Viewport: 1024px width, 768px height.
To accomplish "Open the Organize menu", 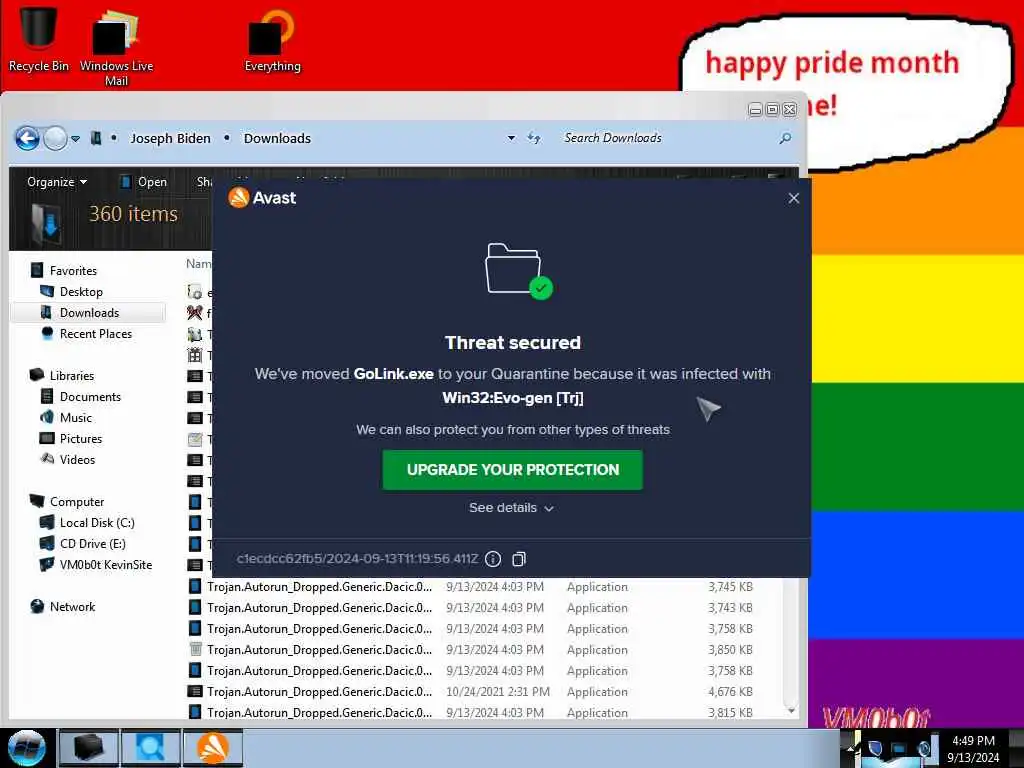I will pyautogui.click(x=57, y=182).
